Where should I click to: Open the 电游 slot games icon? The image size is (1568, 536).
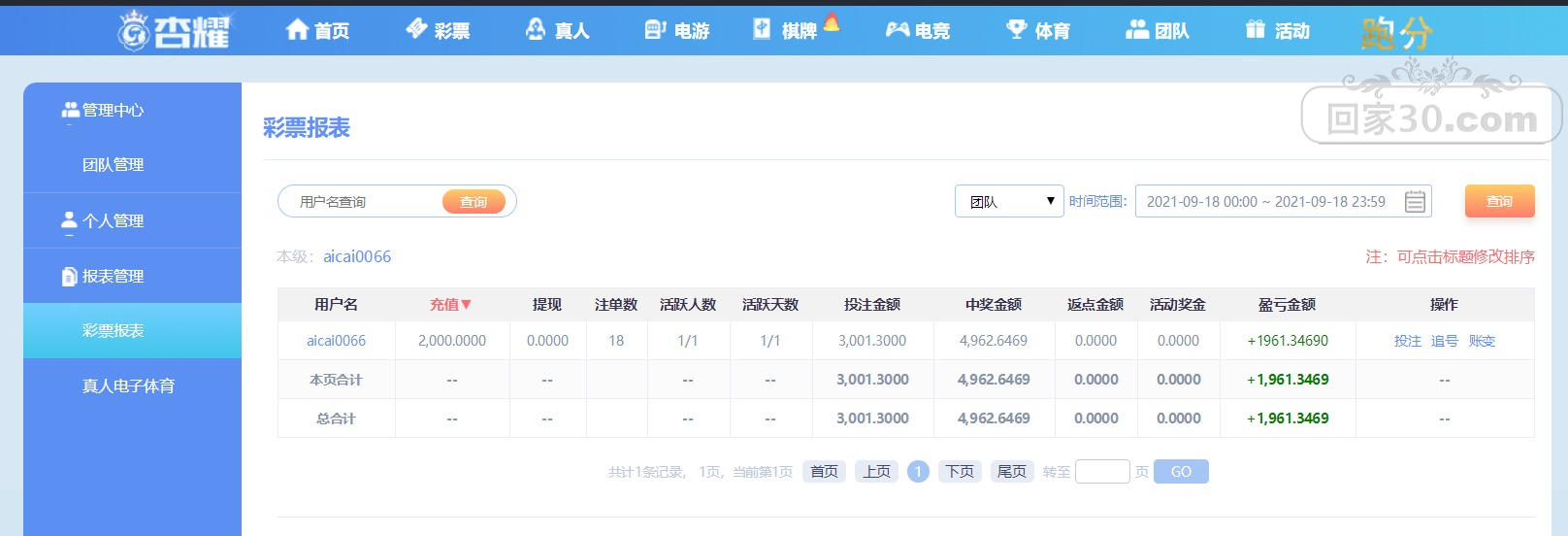tap(656, 30)
